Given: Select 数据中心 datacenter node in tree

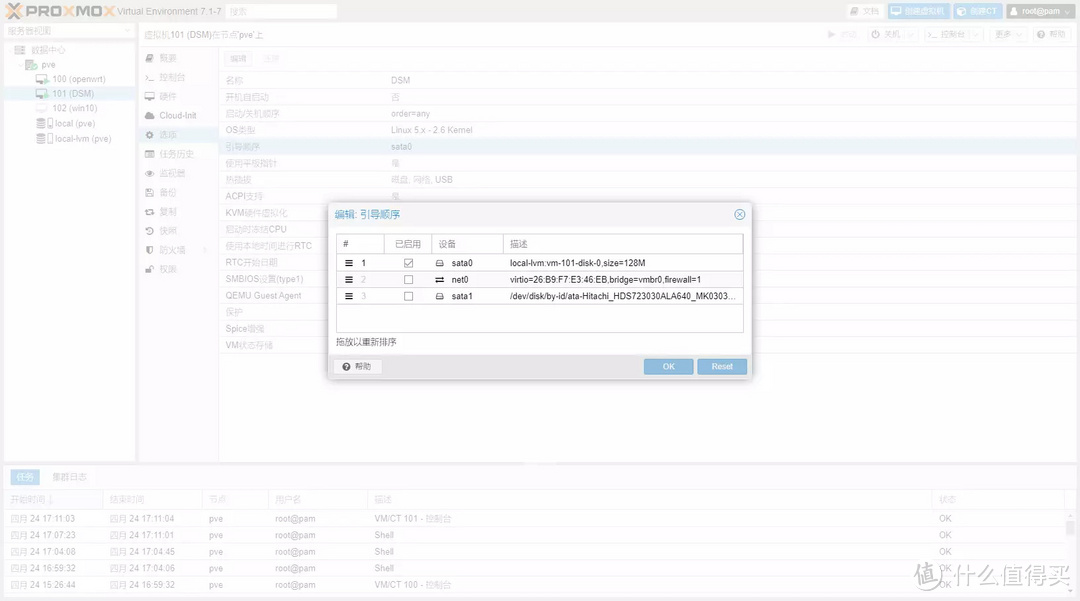Looking at the screenshot, I should tap(48, 50).
